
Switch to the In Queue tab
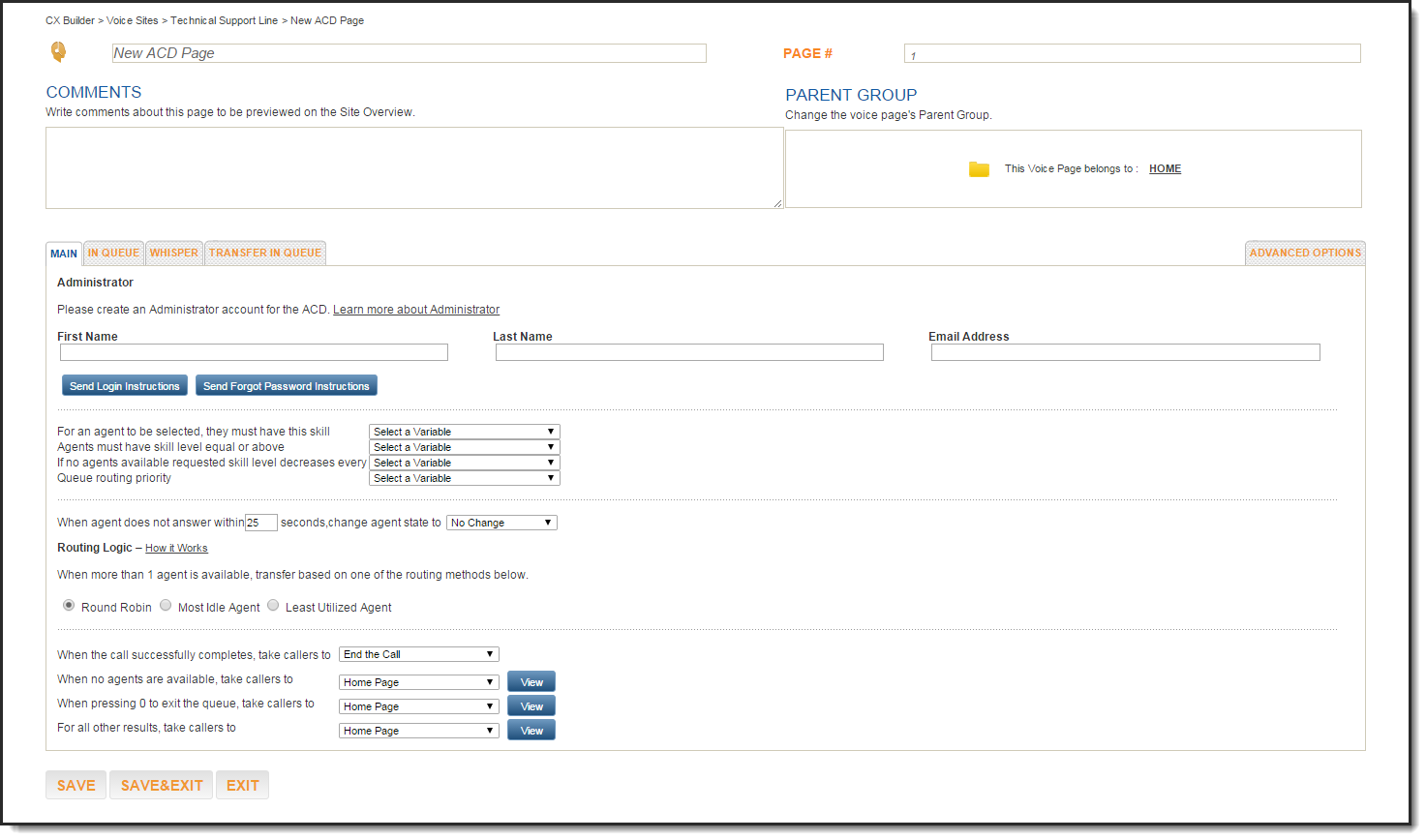(x=113, y=254)
